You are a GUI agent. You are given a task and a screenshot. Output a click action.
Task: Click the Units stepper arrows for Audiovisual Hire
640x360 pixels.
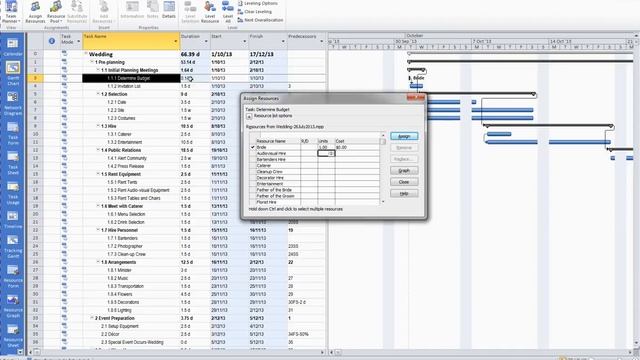(x=331, y=153)
